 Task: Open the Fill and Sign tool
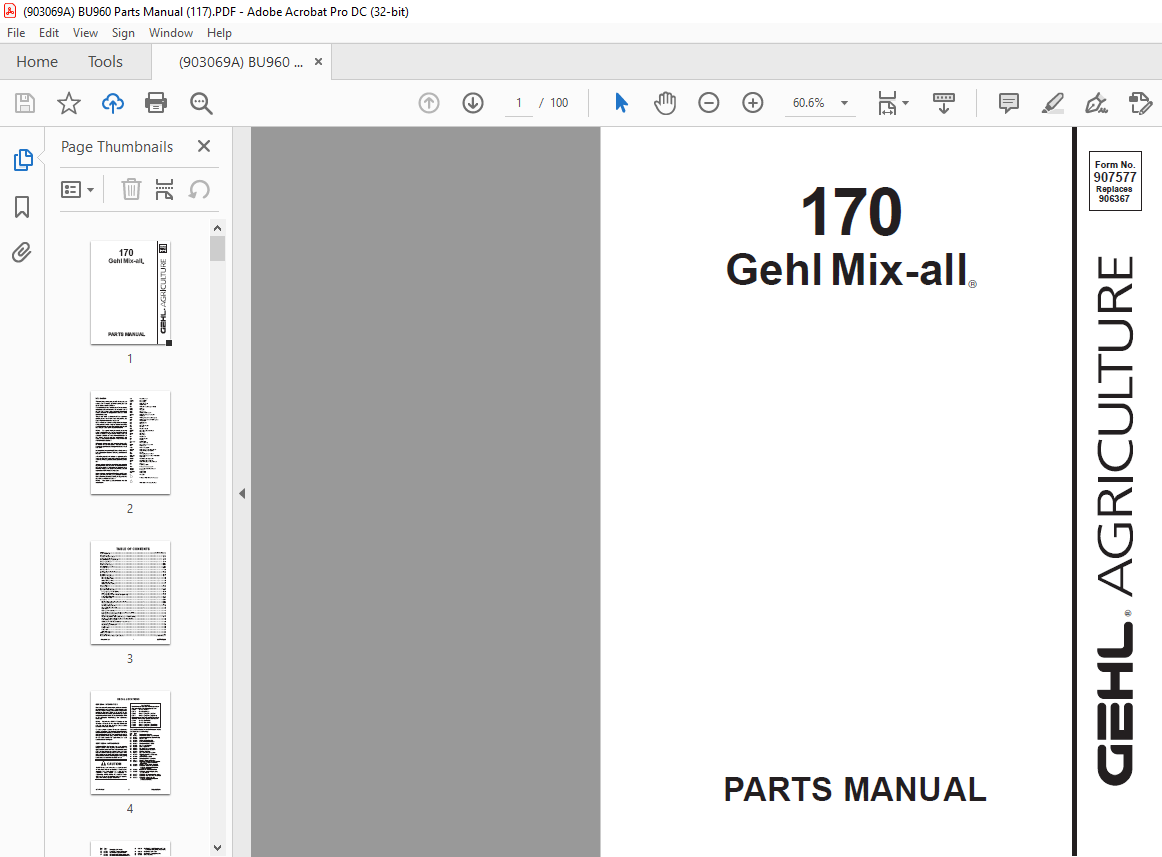1096,103
